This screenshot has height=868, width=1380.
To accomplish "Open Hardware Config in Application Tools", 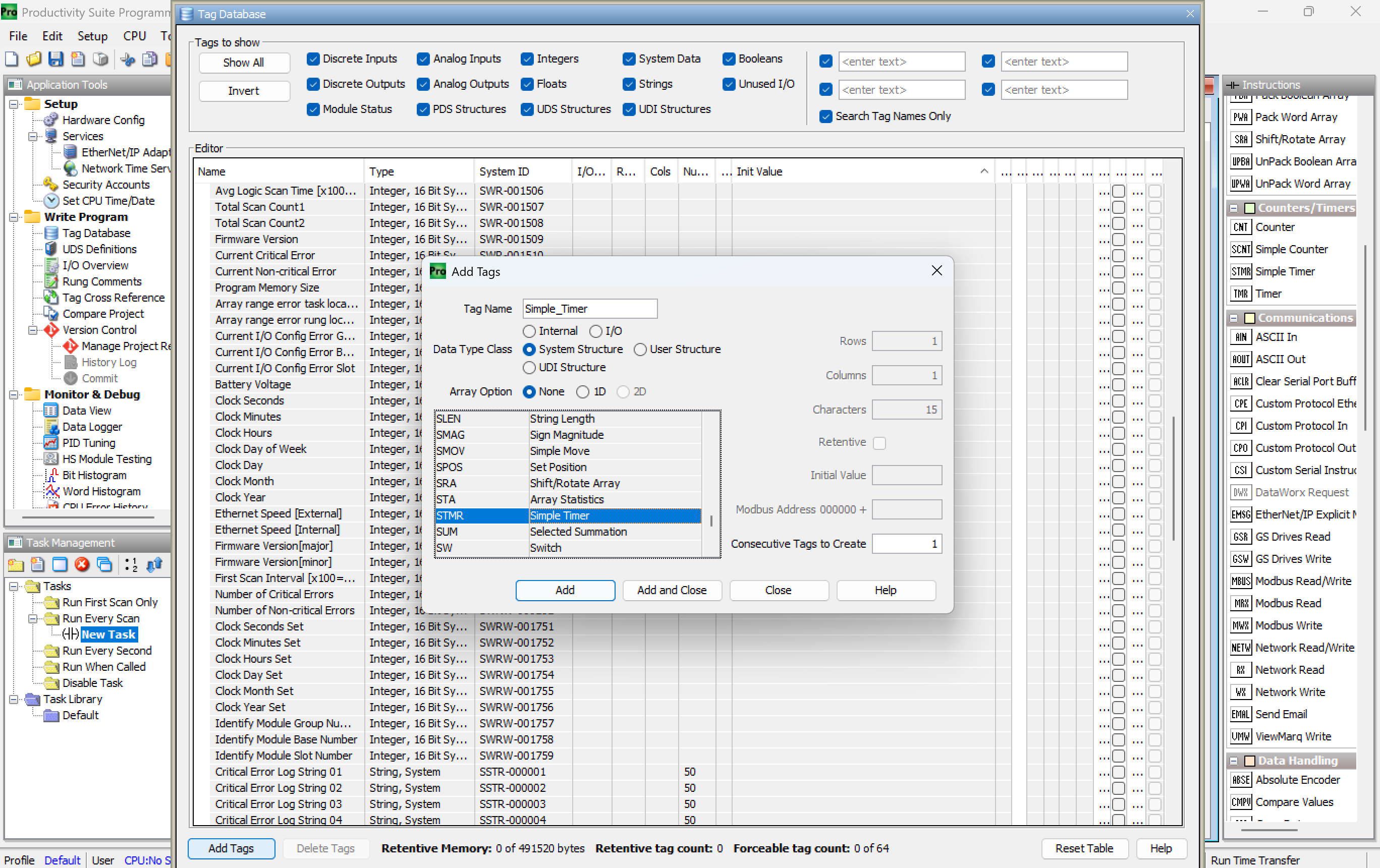I will click(x=103, y=120).
